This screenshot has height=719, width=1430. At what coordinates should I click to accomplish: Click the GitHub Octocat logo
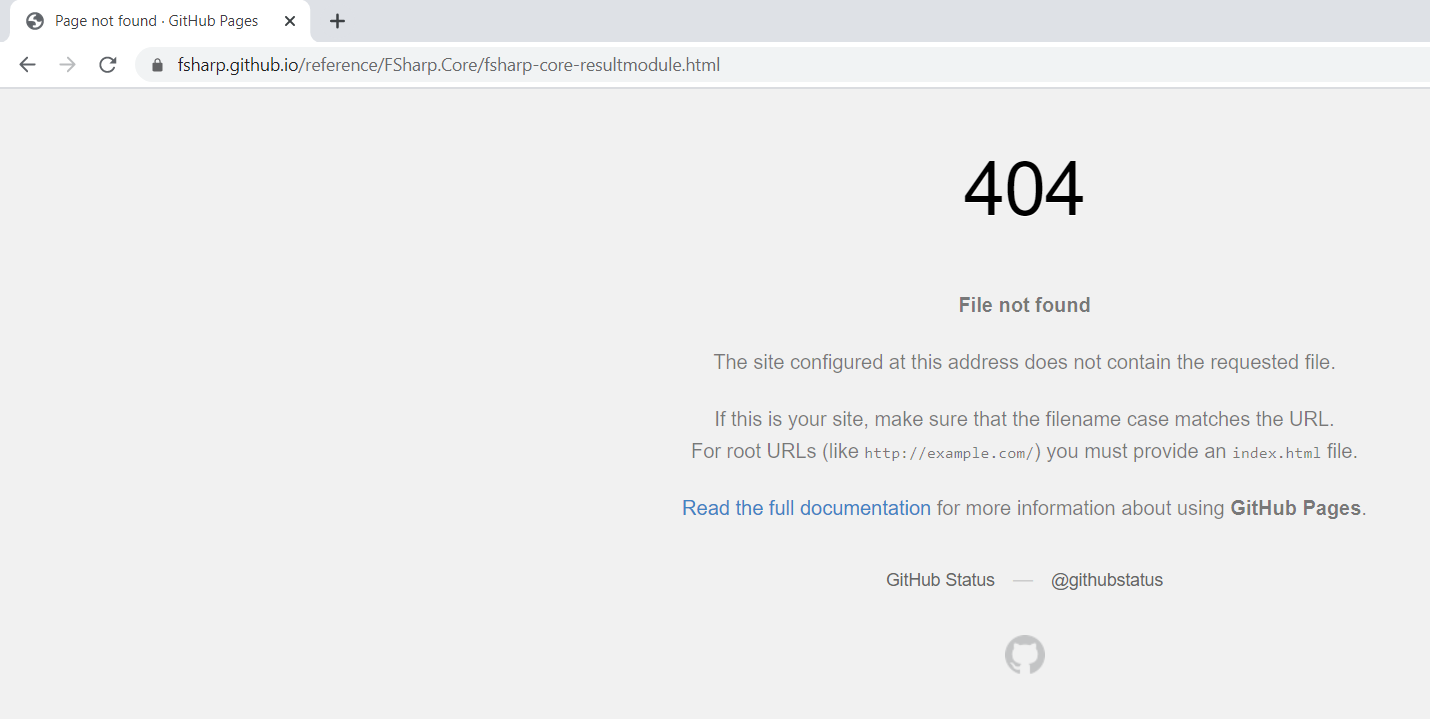1024,655
